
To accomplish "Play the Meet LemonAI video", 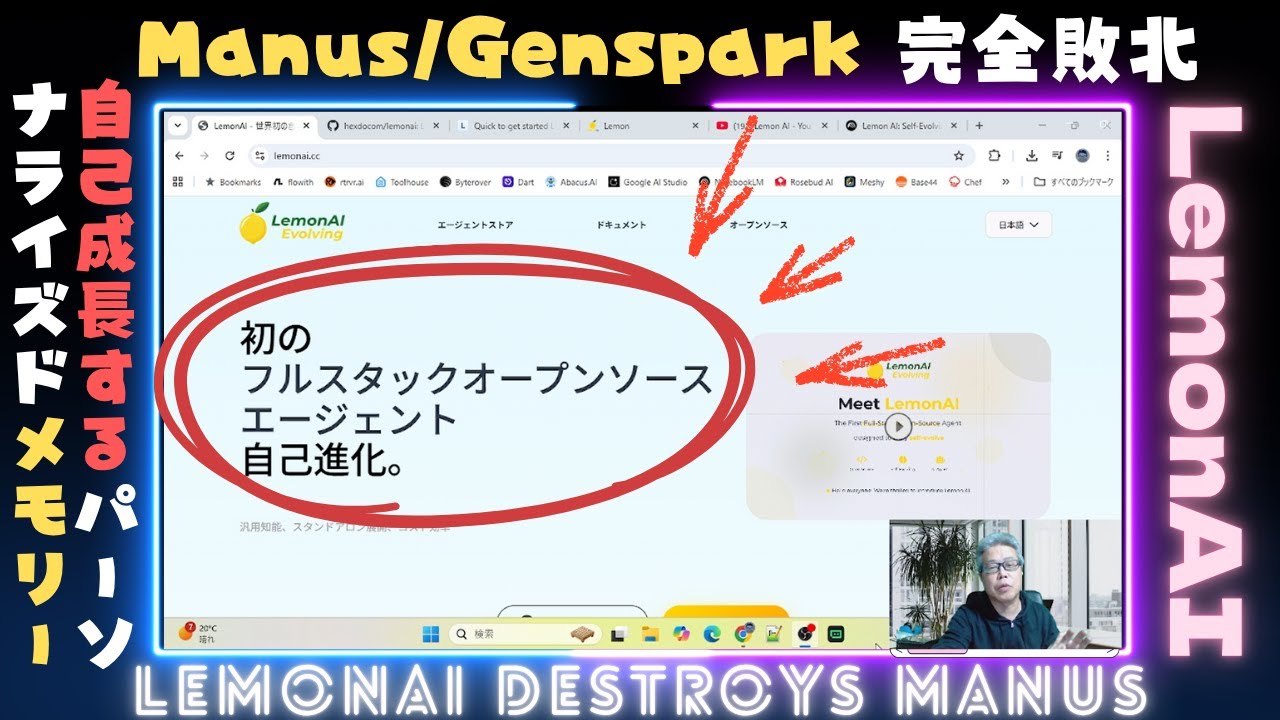I will click(900, 426).
